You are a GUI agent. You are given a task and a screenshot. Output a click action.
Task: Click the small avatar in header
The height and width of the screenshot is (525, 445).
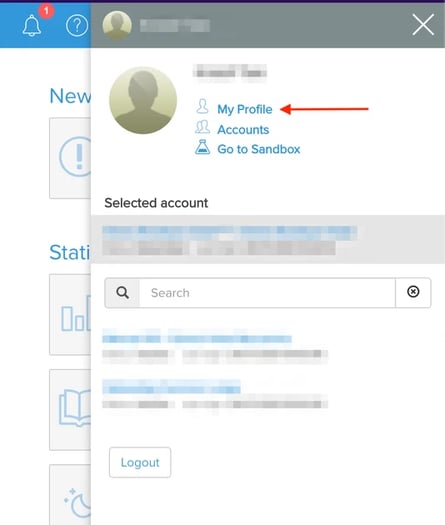tap(117, 25)
